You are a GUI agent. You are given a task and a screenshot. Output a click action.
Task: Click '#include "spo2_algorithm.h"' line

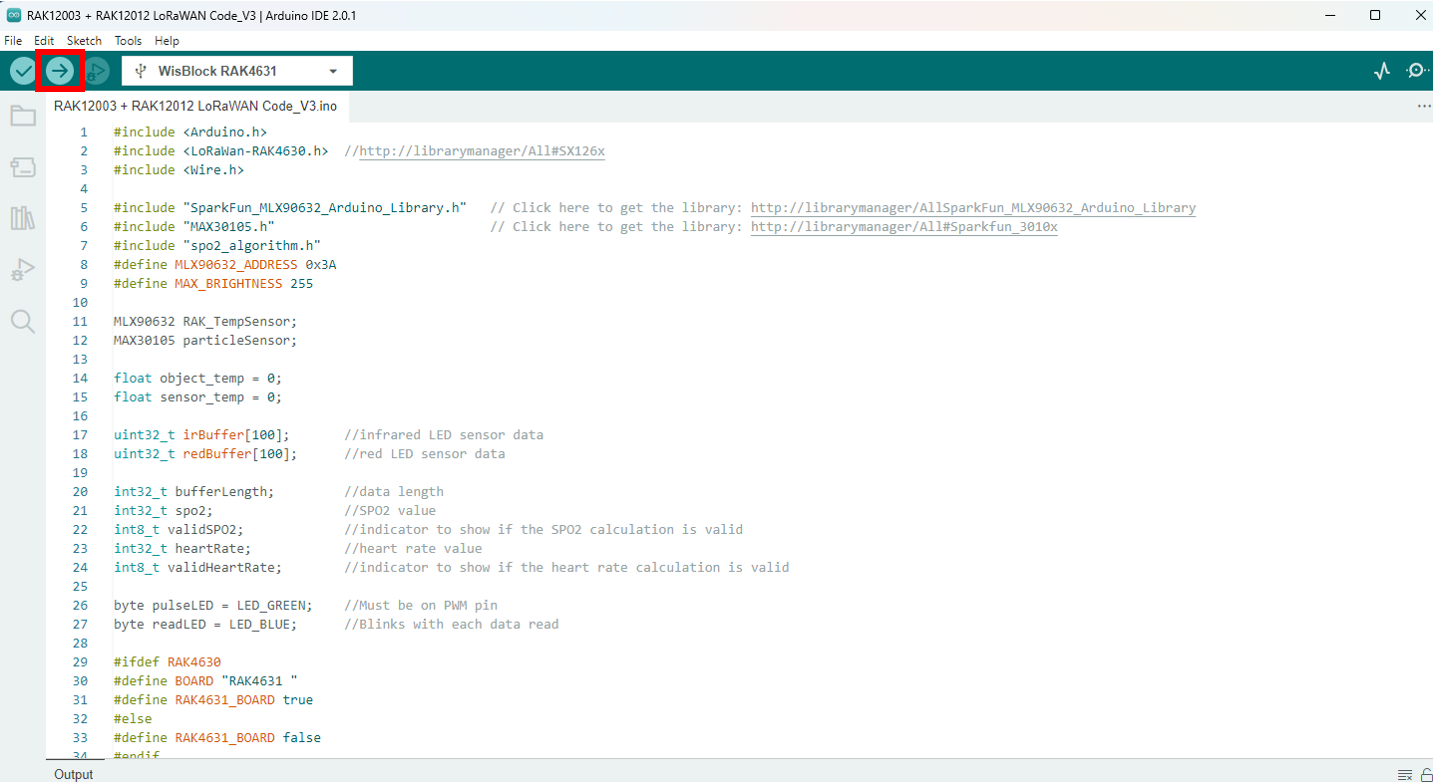point(217,246)
